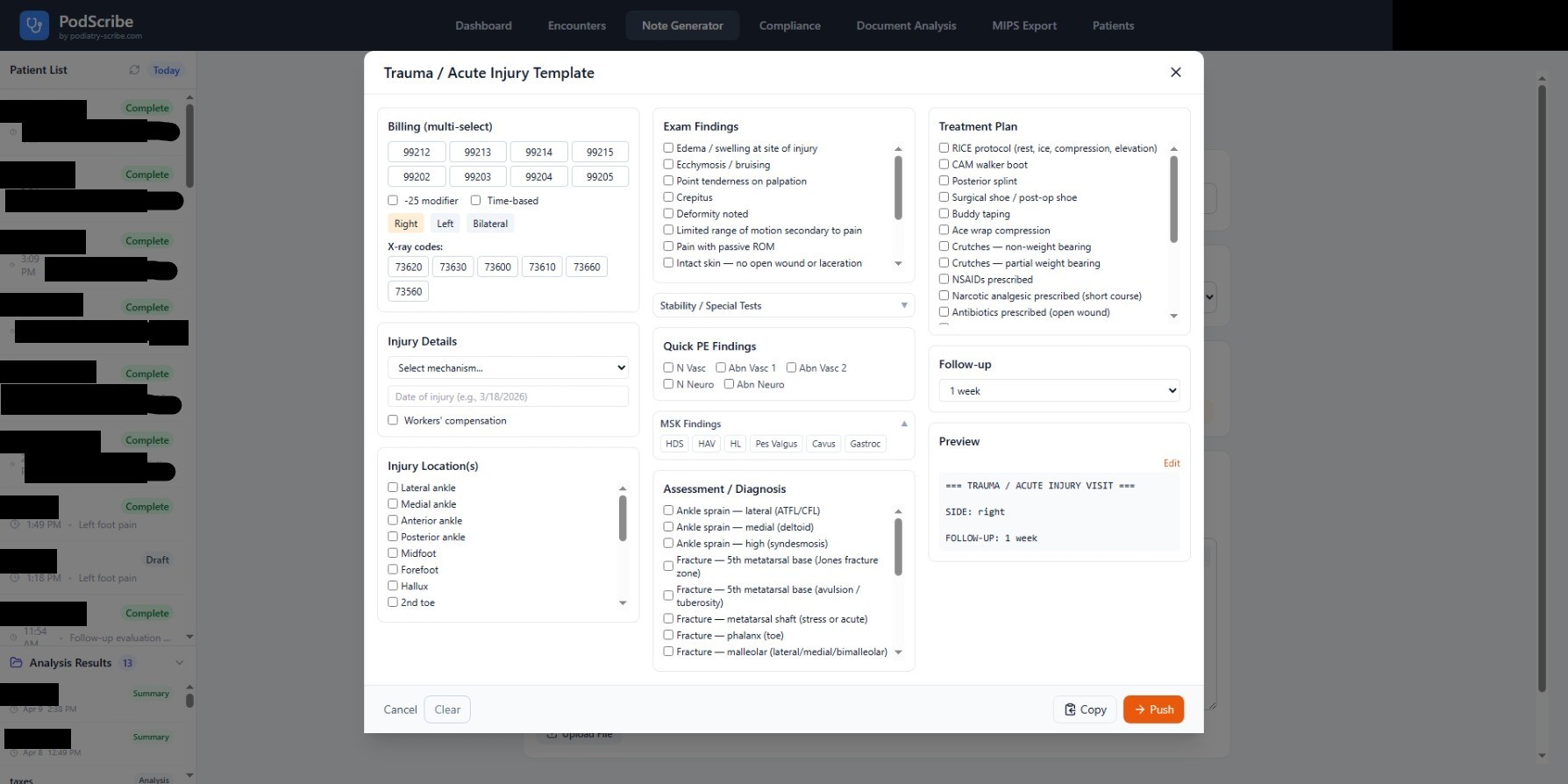
Task: Click the Analysis Results folder icon
Action: [x=16, y=663]
